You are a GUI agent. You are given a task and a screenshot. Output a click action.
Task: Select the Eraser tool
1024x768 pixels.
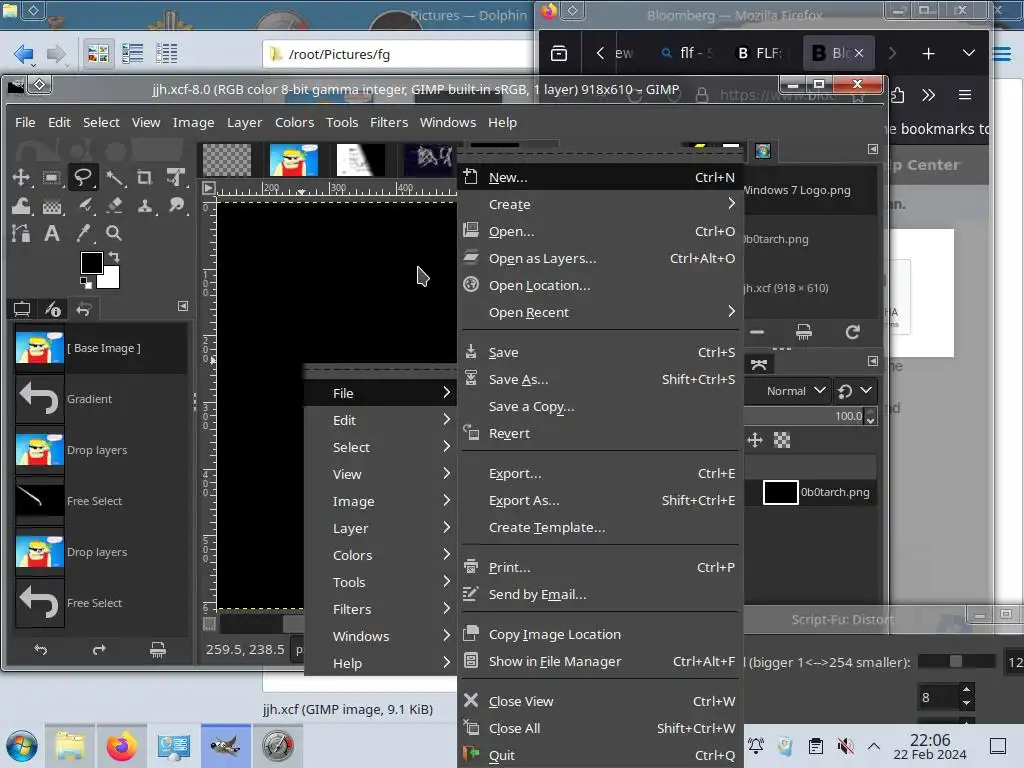tap(114, 206)
